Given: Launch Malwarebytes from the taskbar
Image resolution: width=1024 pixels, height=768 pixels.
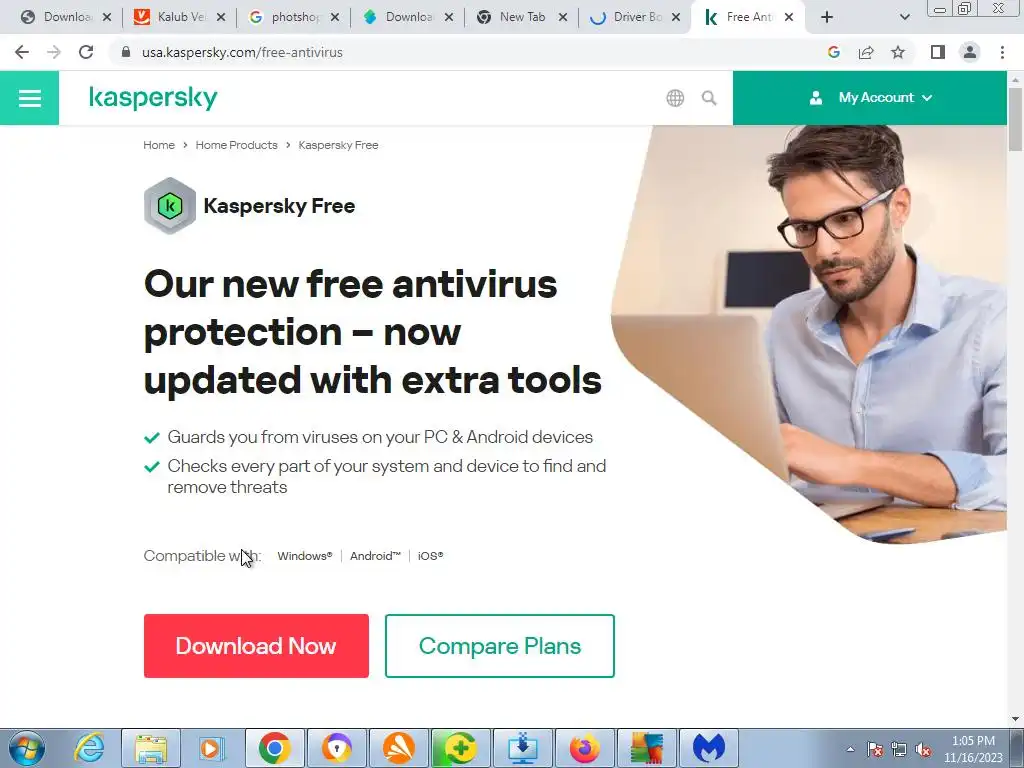Looking at the screenshot, I should click(x=709, y=748).
